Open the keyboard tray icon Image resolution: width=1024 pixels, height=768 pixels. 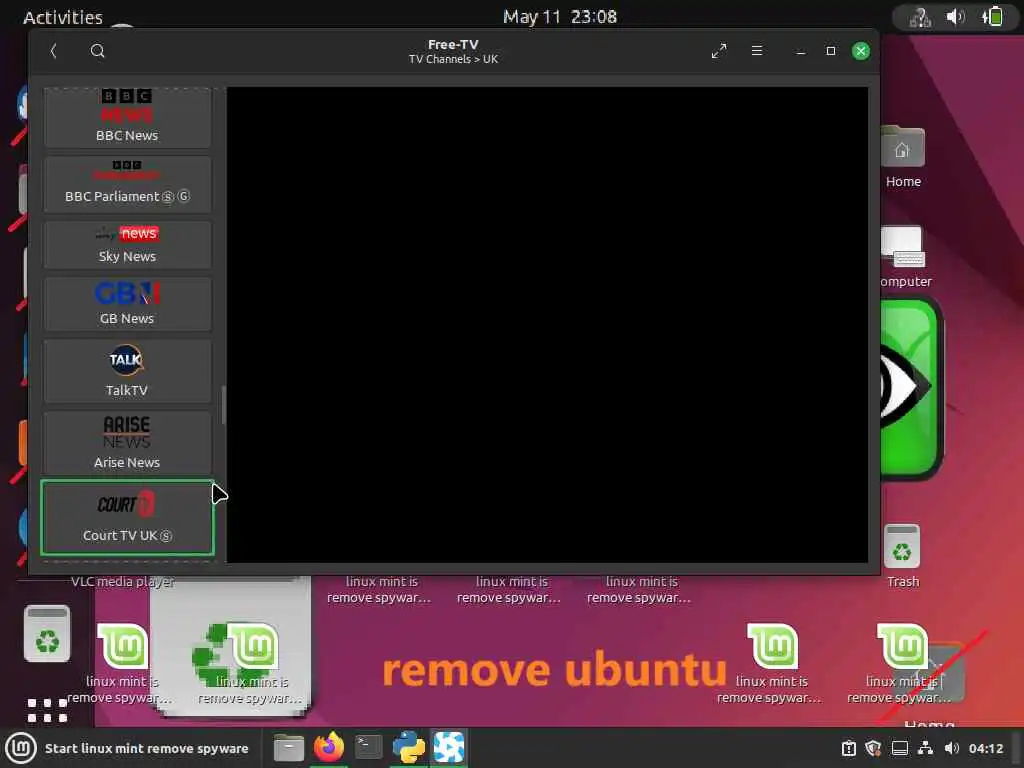click(x=900, y=748)
